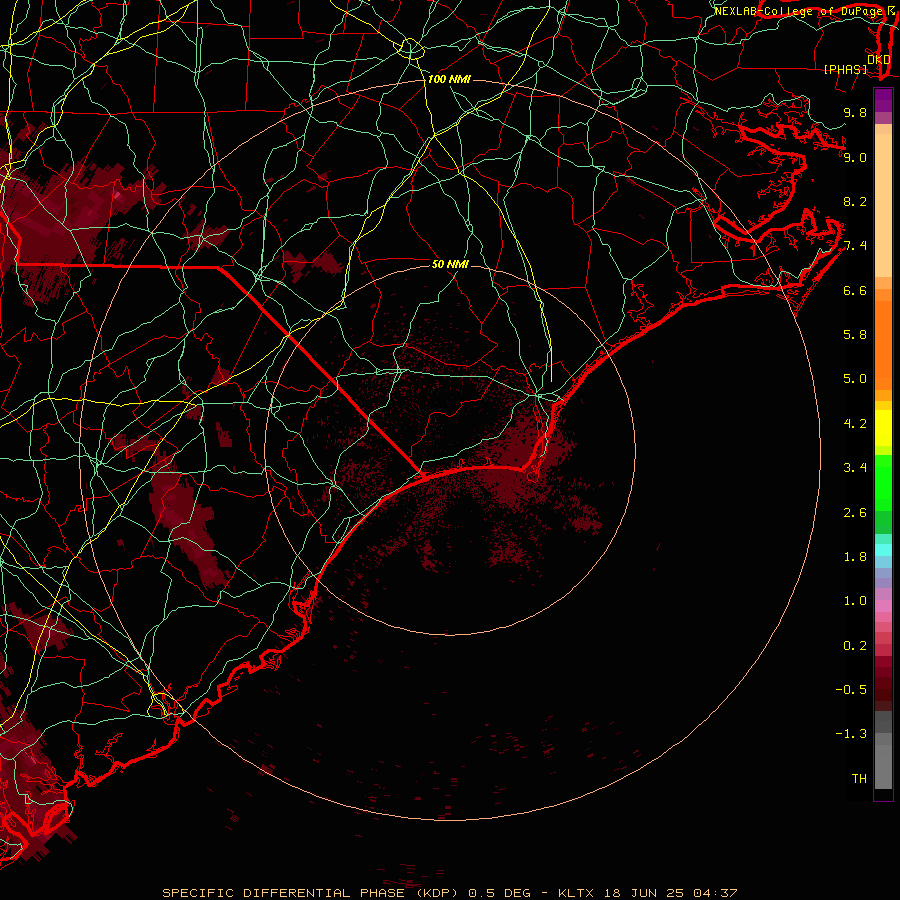Click the large peach segment of the color bar
900x900 pixels.
883,205
